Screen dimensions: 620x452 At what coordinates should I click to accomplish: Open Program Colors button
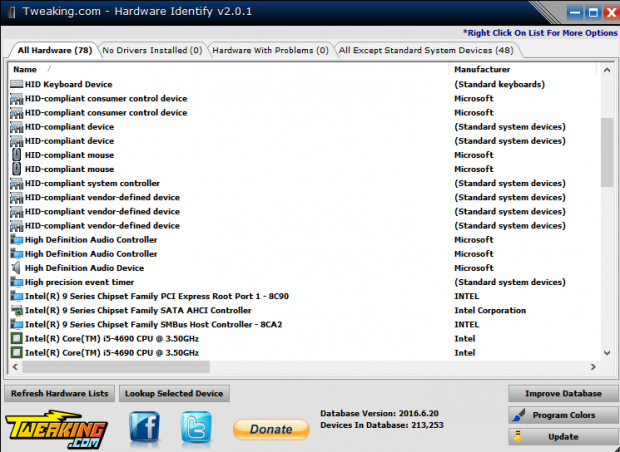pyautogui.click(x=563, y=415)
